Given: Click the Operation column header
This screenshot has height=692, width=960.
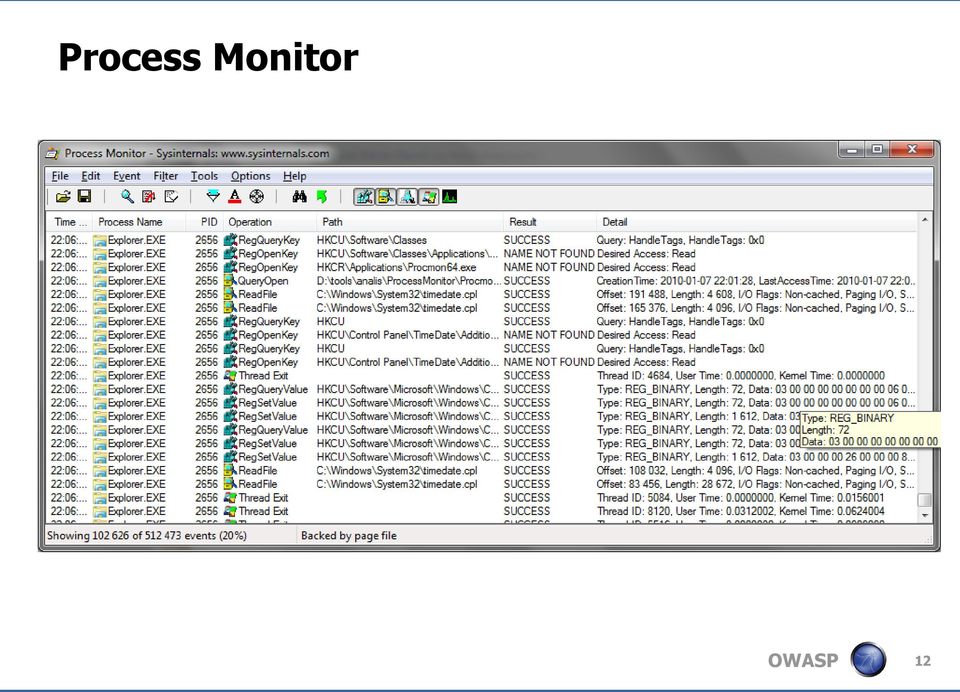Looking at the screenshot, I should (269, 222).
